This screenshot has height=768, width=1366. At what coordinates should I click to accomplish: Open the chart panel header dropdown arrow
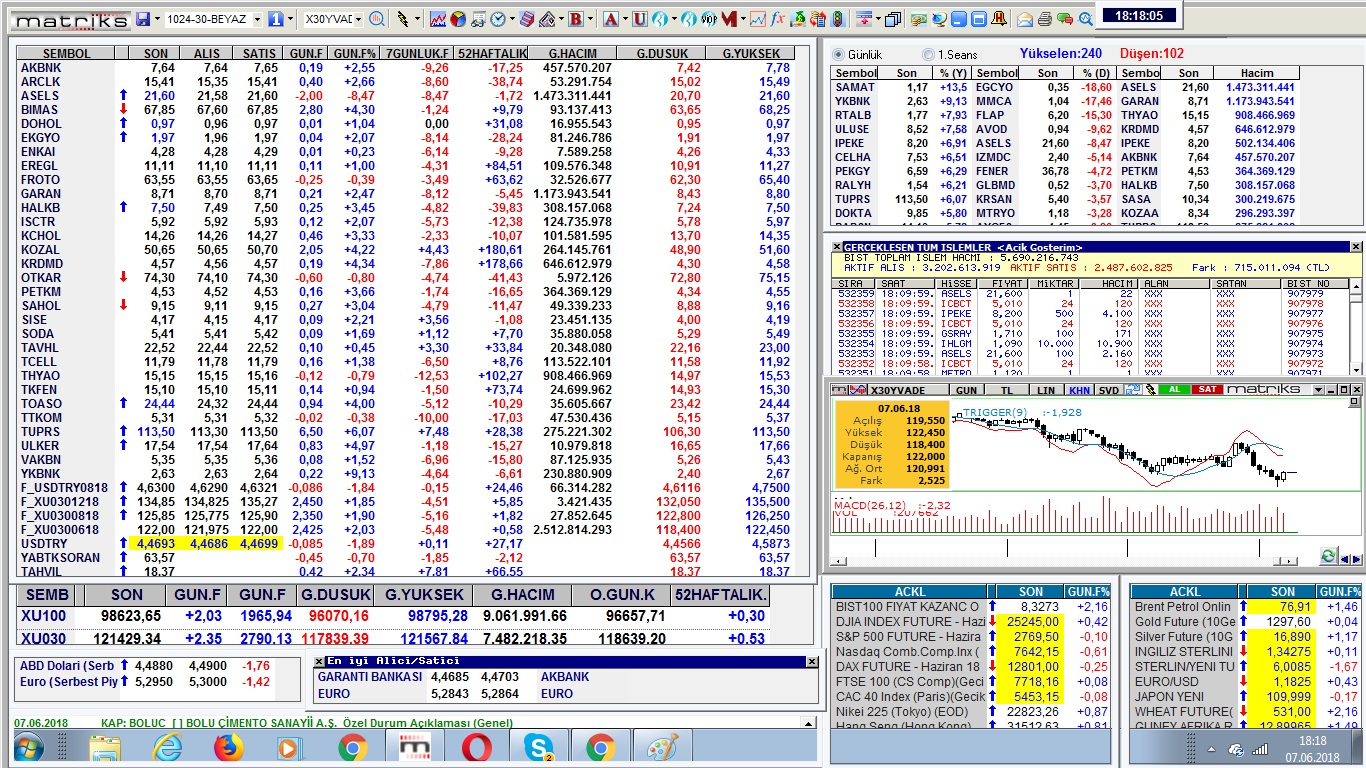tap(1318, 390)
